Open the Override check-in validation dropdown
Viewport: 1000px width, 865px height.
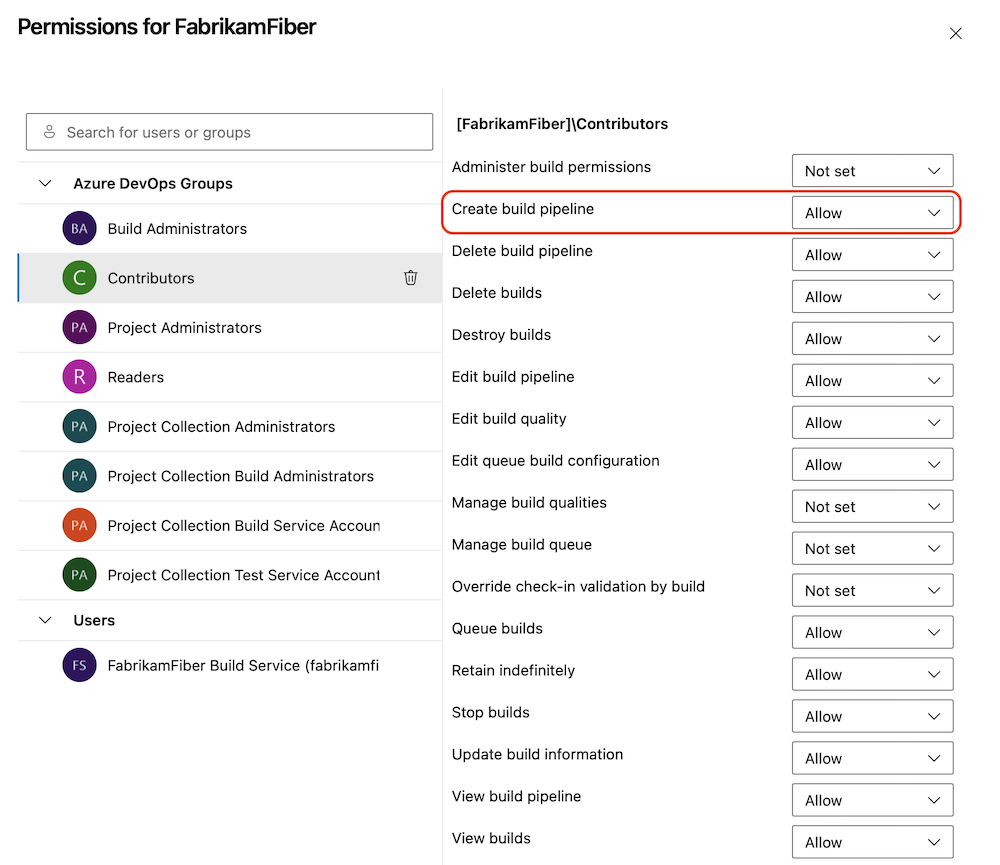click(872, 590)
